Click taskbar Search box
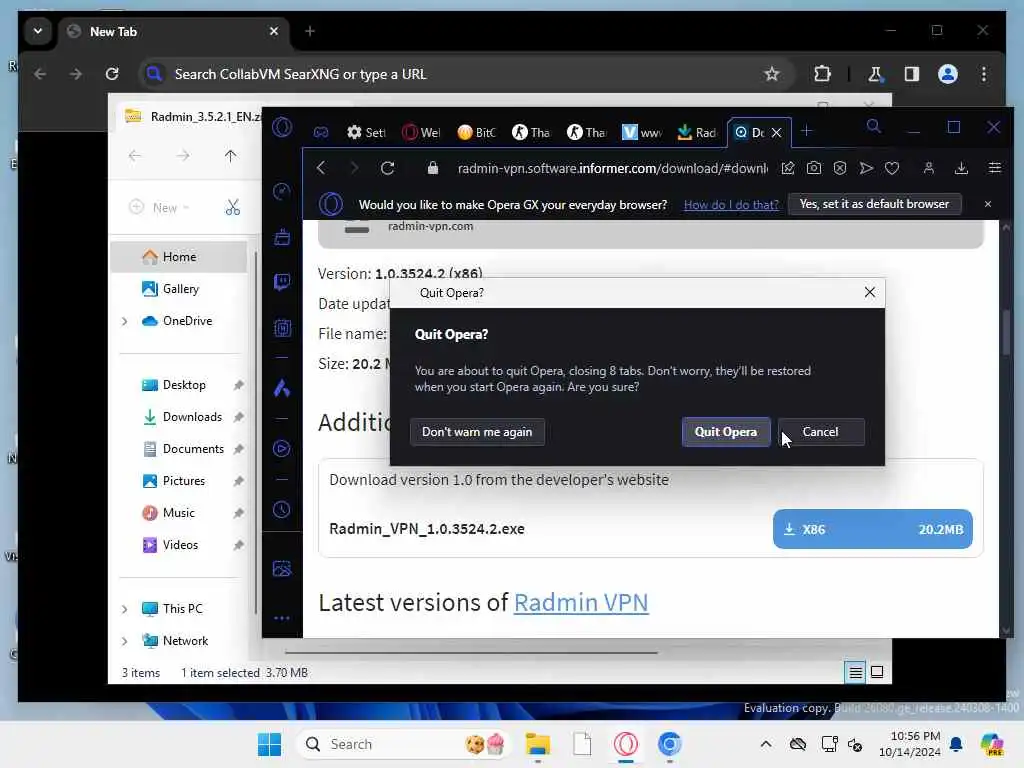This screenshot has height=768, width=1024. coord(402,744)
